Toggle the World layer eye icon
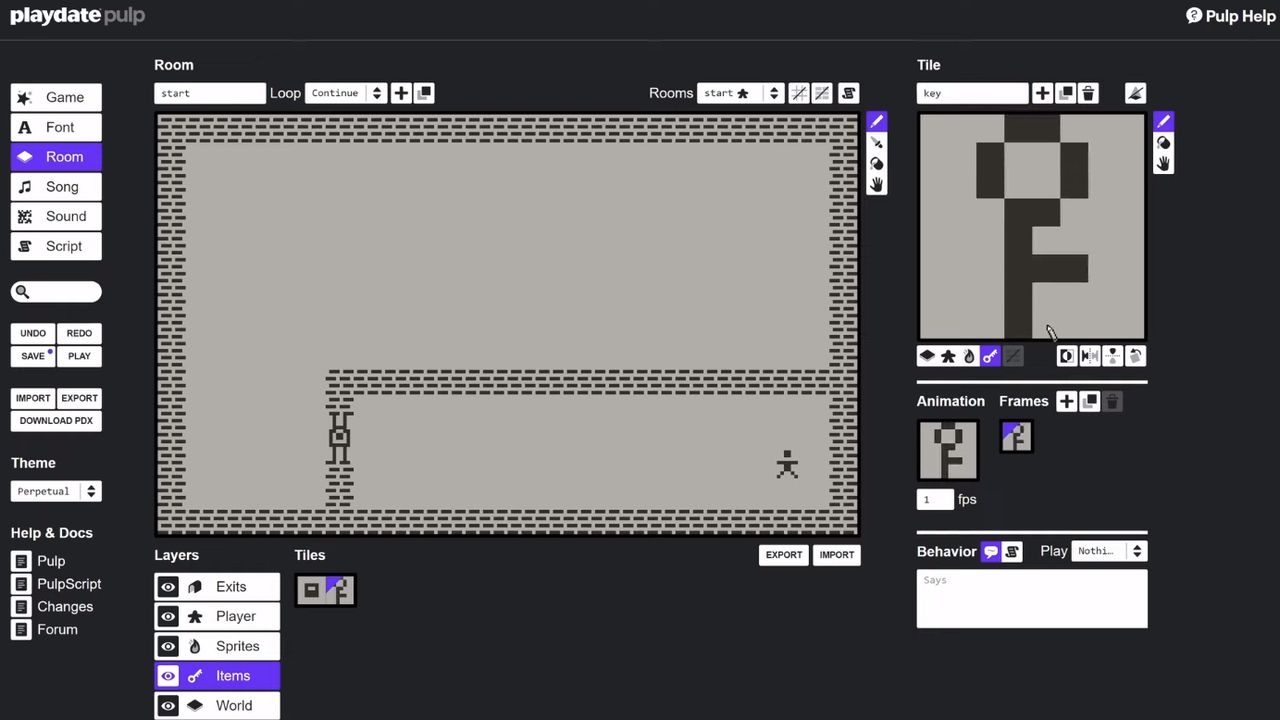This screenshot has height=720, width=1280. coord(168,705)
